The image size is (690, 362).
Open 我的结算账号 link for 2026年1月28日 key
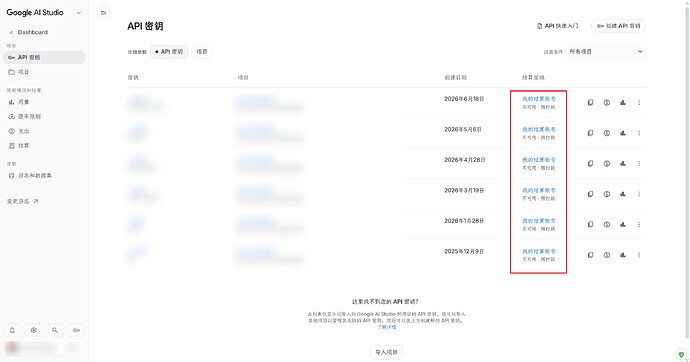[539, 221]
